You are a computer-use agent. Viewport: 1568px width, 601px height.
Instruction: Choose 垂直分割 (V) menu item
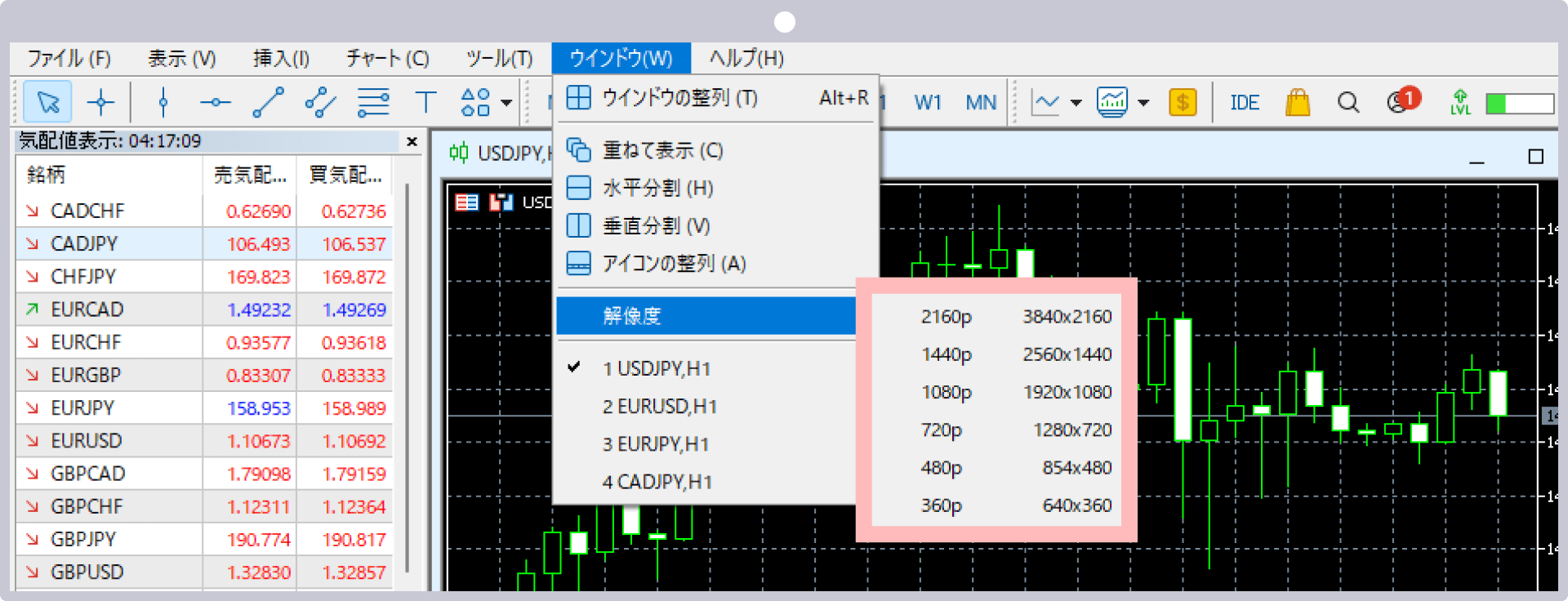716,225
